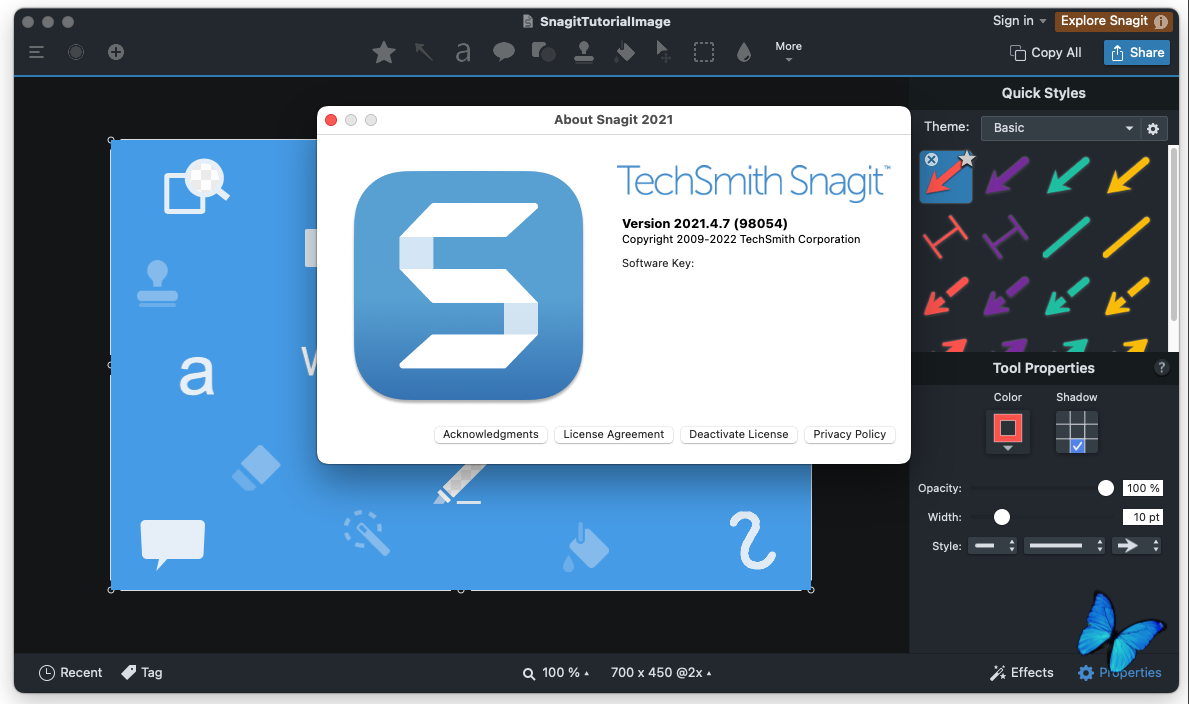Click the Snagit S logo image
The height and width of the screenshot is (704, 1189).
[x=469, y=285]
